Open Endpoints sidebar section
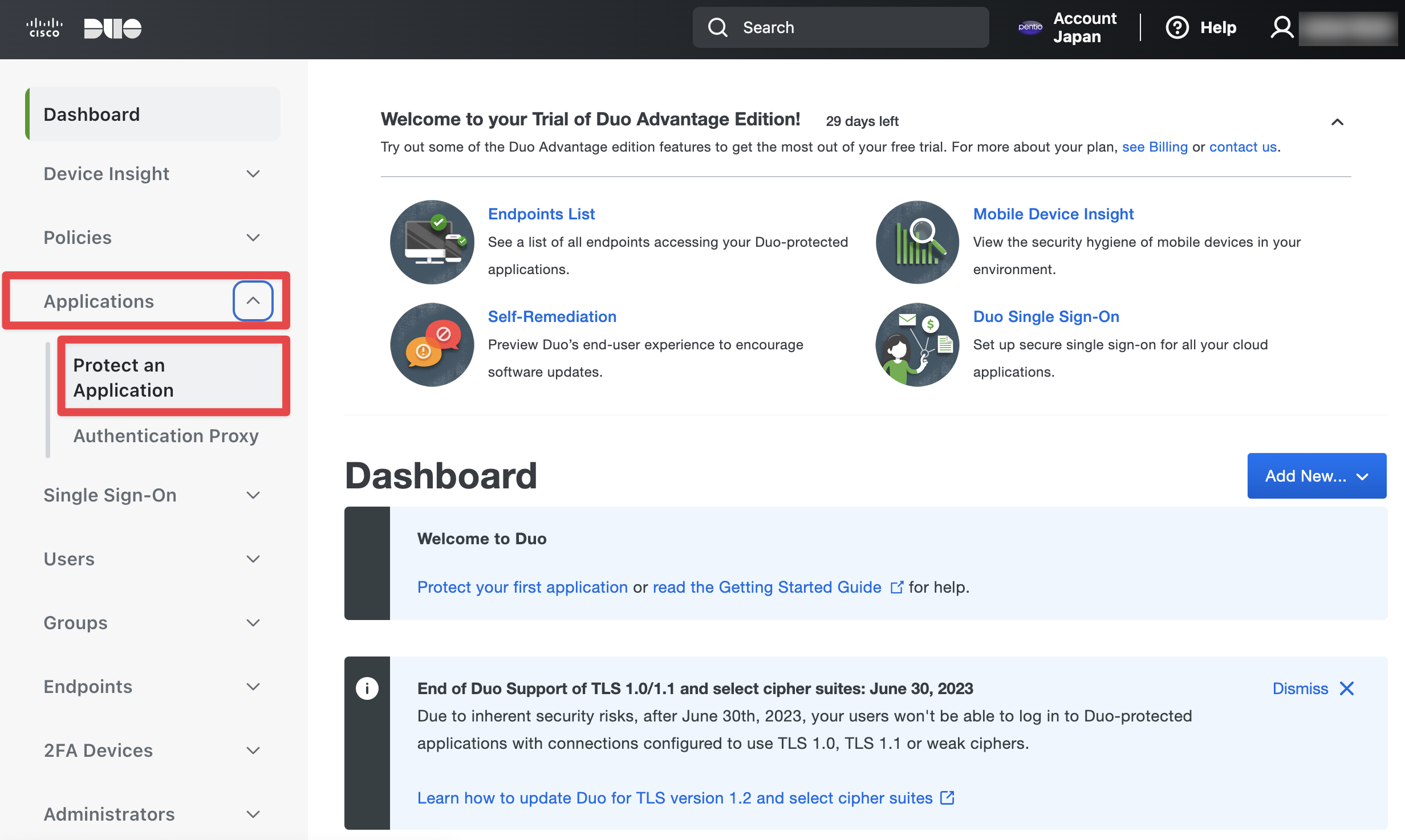This screenshot has height=840, width=1405. pyautogui.click(x=88, y=687)
